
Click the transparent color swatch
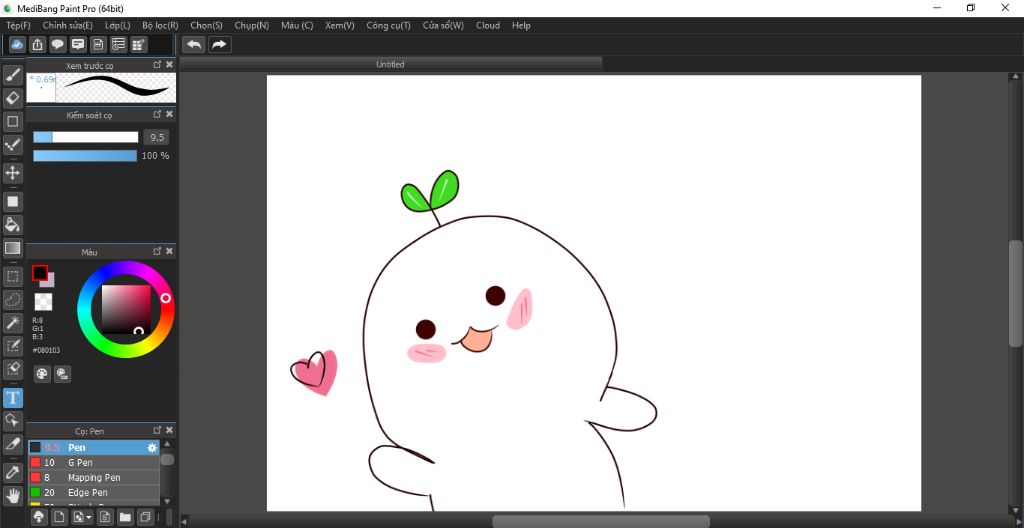(x=43, y=301)
